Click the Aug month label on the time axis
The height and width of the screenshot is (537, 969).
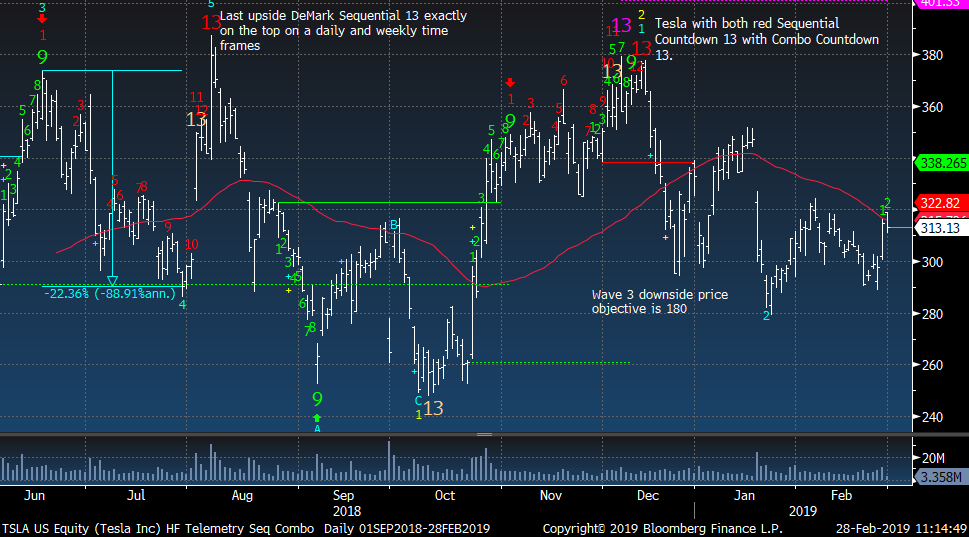click(x=242, y=496)
